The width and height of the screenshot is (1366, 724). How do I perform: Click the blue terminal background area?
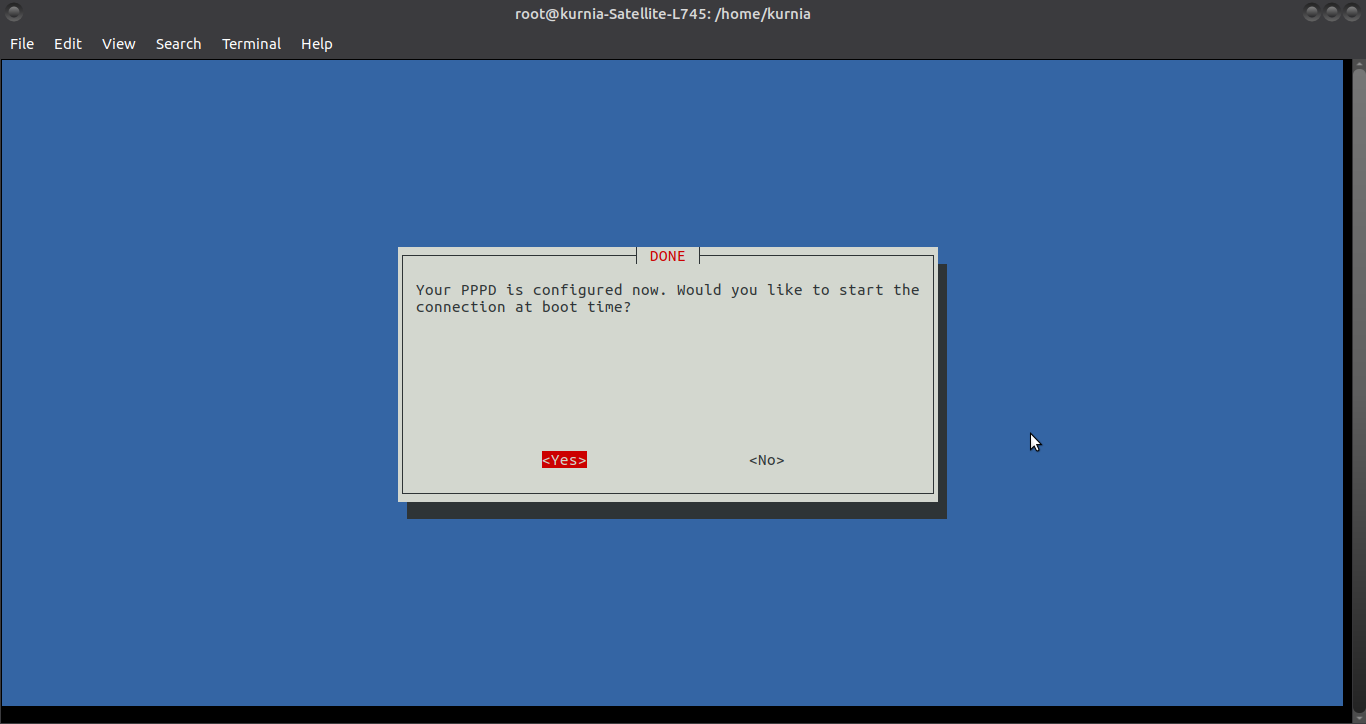click(200, 600)
